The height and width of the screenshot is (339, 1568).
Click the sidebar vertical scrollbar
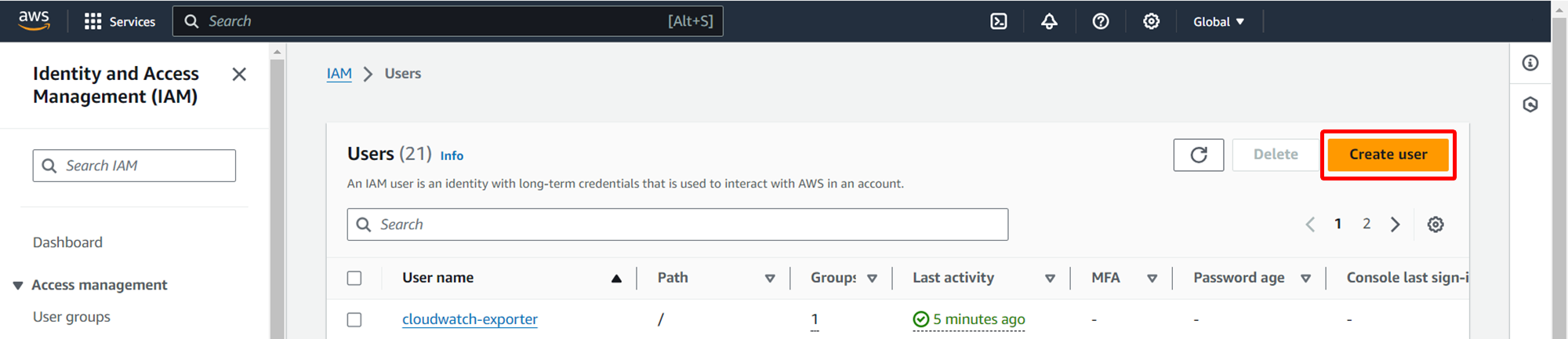277,200
